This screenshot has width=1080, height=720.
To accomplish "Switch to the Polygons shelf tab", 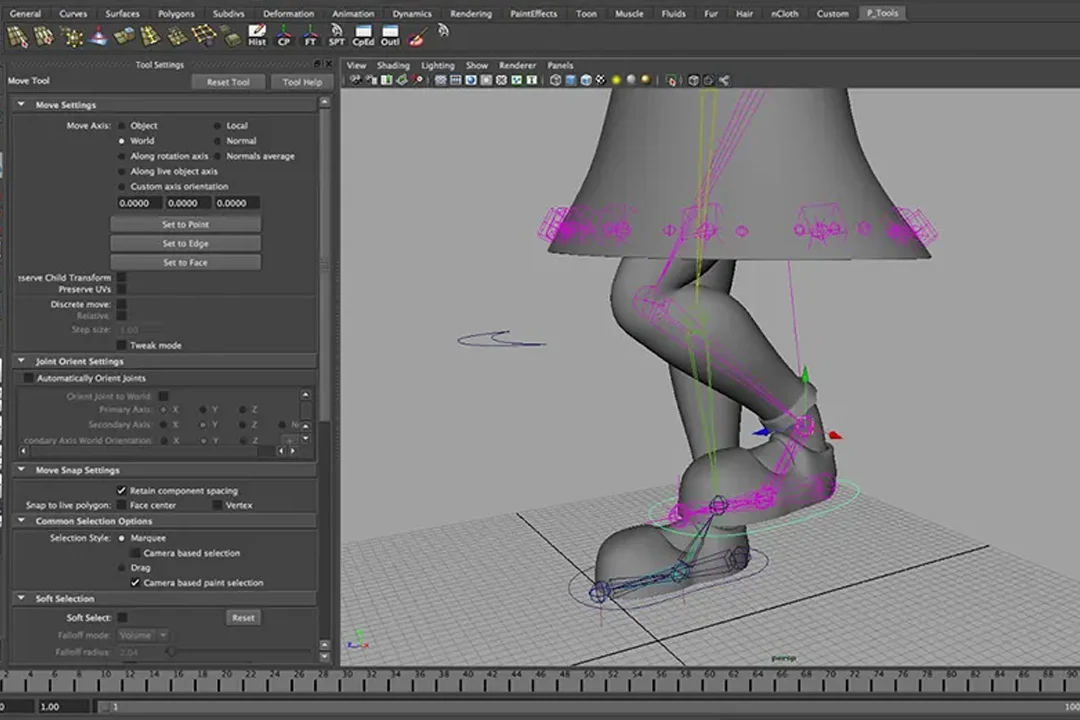I will click(x=176, y=13).
